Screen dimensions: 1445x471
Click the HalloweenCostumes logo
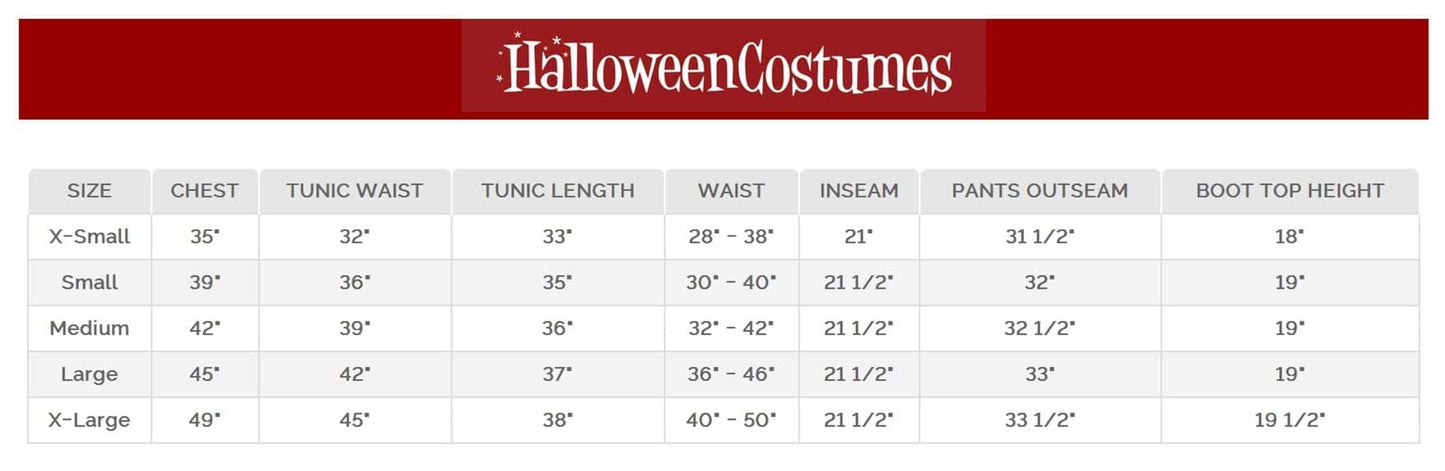[723, 67]
